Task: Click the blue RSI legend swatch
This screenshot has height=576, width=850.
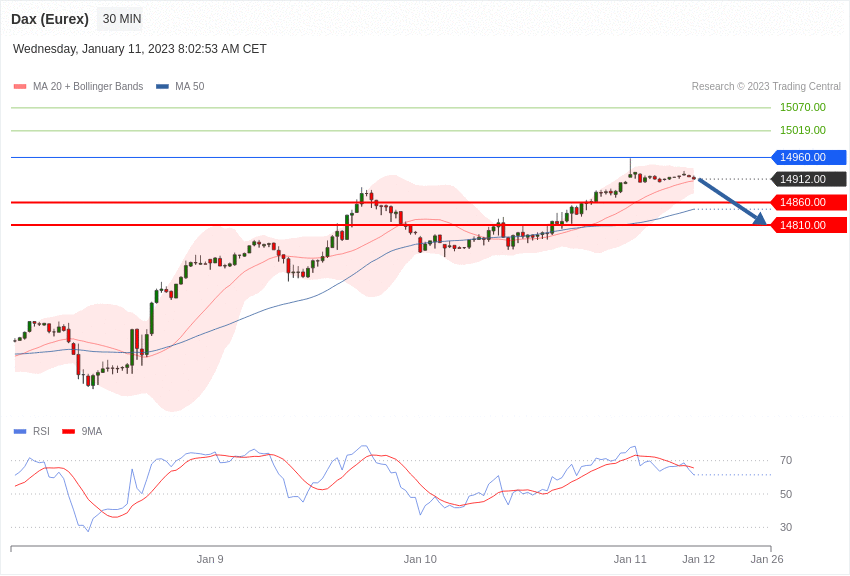Action: (20, 432)
